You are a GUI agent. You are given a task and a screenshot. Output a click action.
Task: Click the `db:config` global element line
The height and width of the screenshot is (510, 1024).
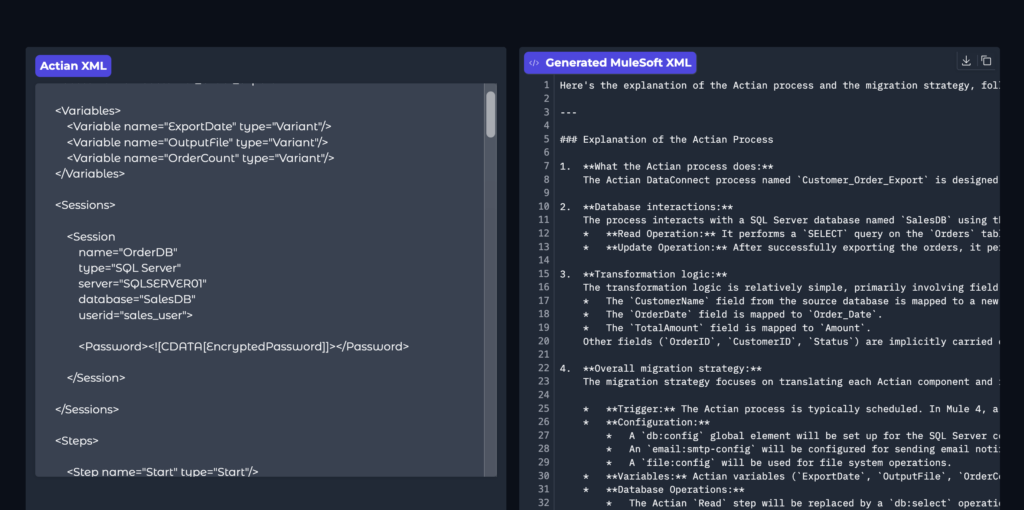(803, 436)
